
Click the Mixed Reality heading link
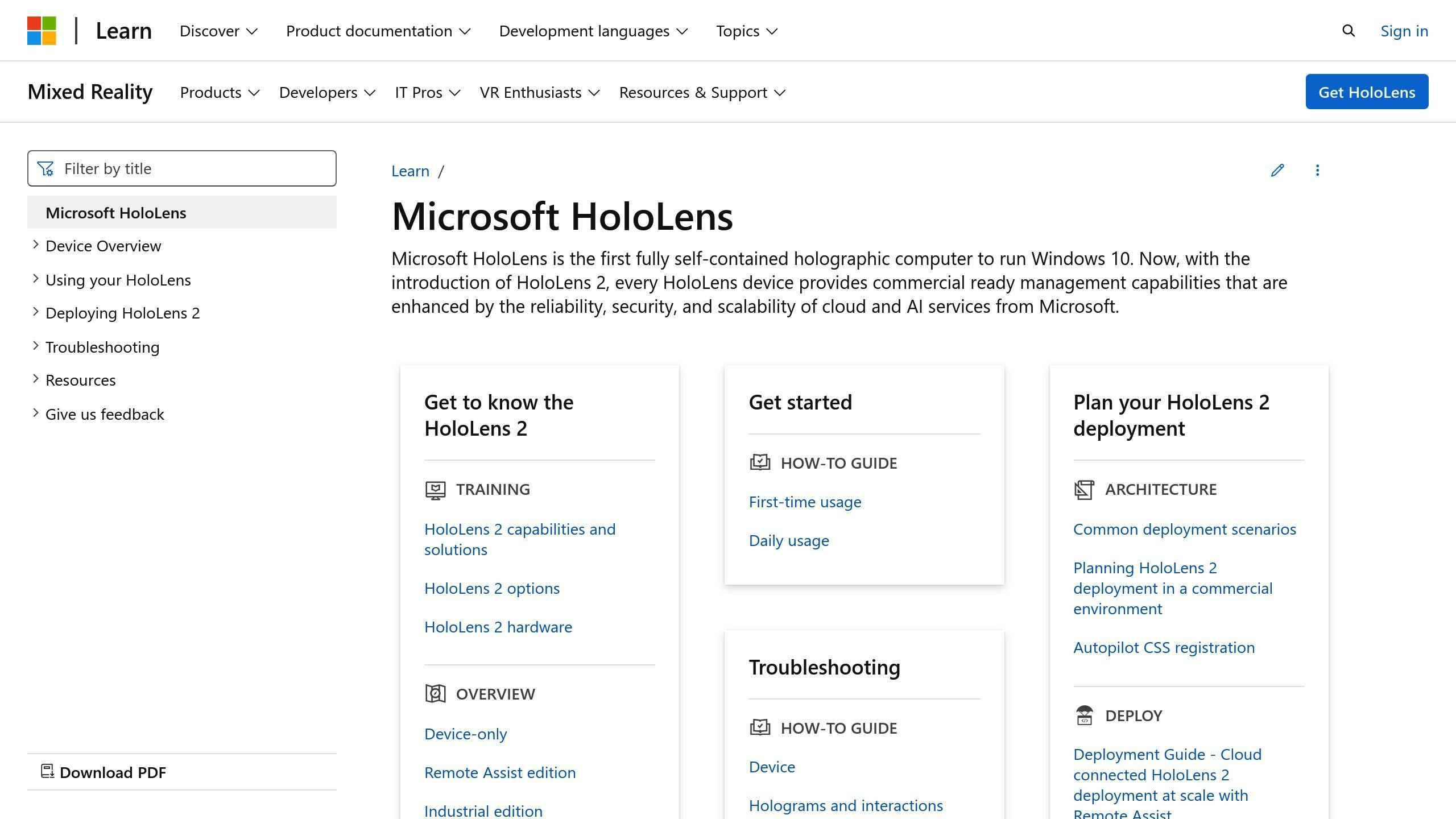(90, 92)
